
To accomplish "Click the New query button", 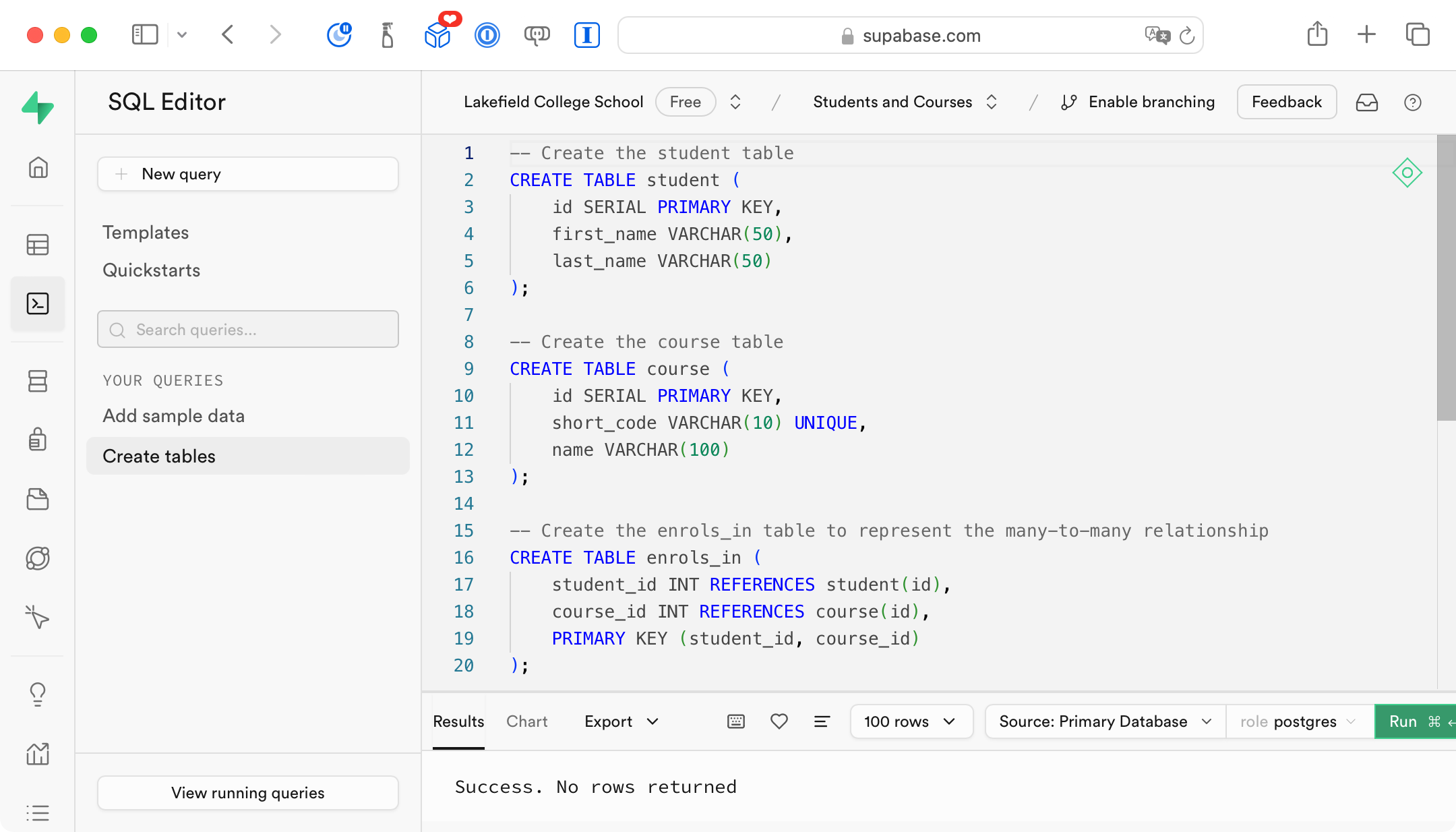I will [x=247, y=174].
